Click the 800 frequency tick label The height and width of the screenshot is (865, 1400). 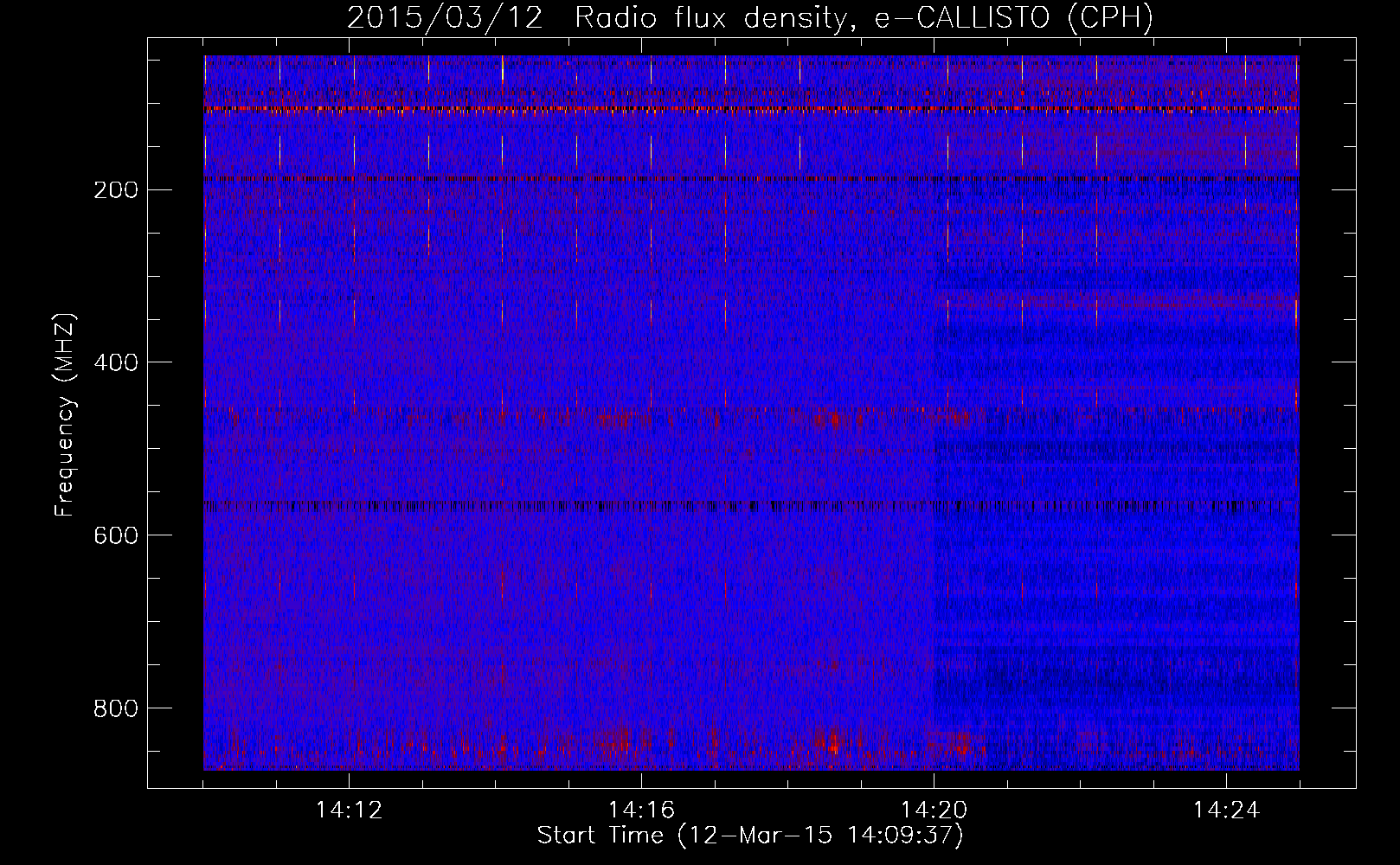click(x=116, y=708)
